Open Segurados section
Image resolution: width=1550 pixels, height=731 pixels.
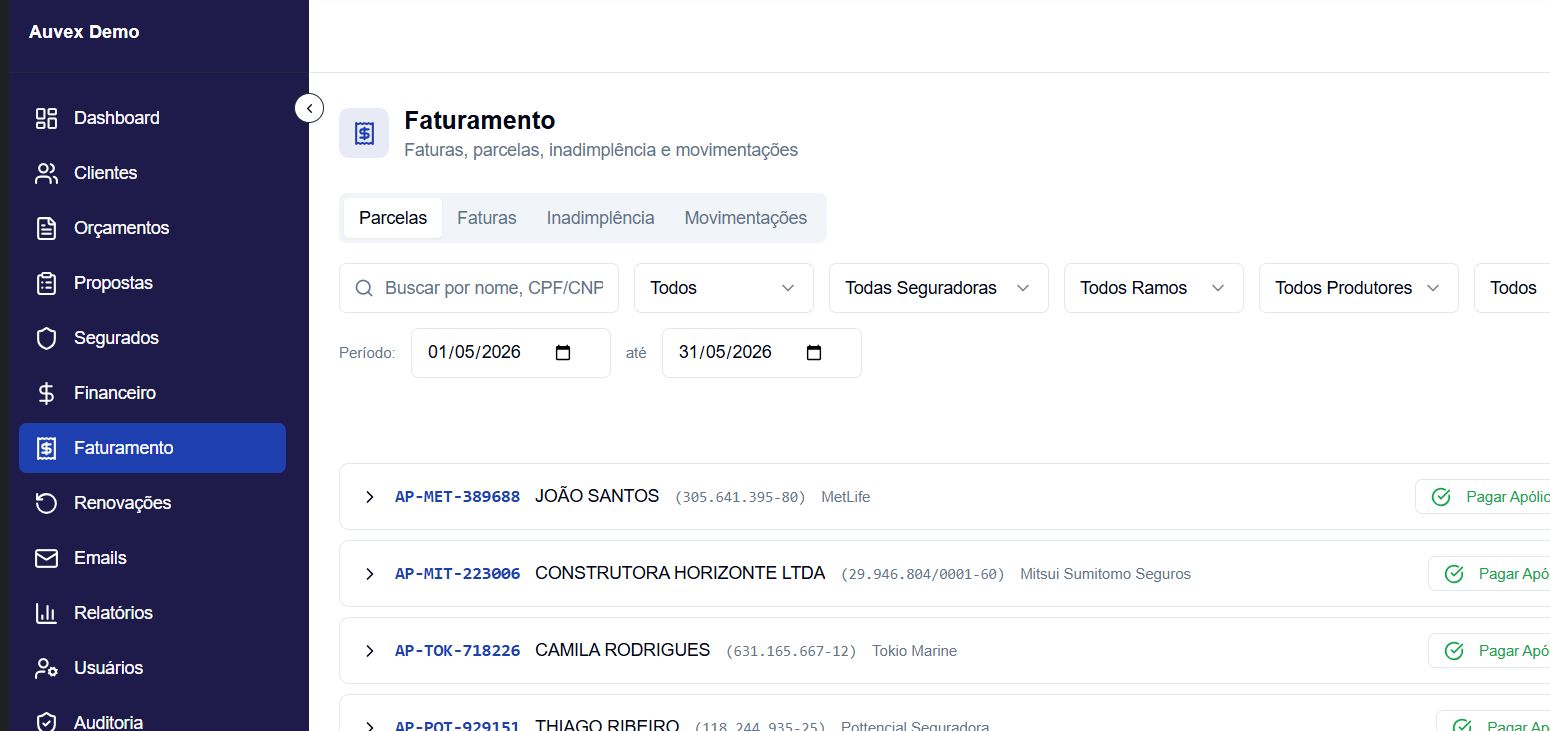pos(152,338)
